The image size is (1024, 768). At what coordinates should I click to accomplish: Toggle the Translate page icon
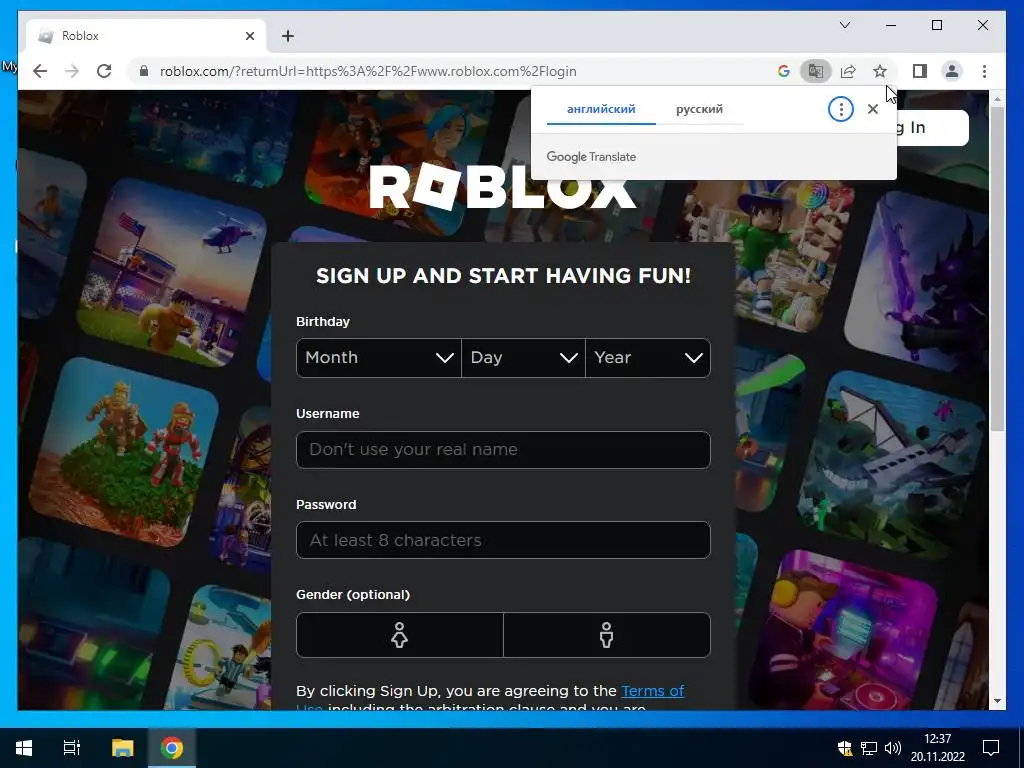tap(816, 71)
